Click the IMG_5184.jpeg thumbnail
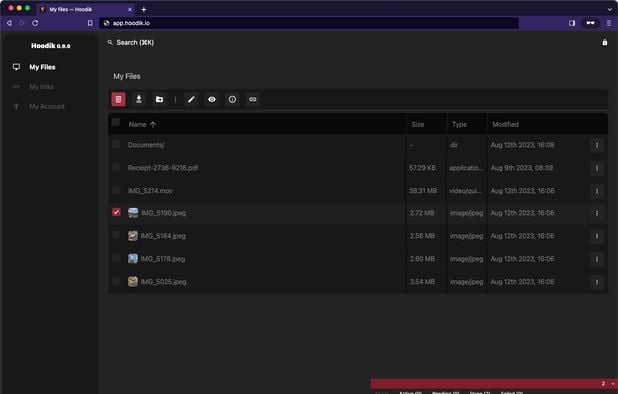The height and width of the screenshot is (394, 618). (x=133, y=236)
